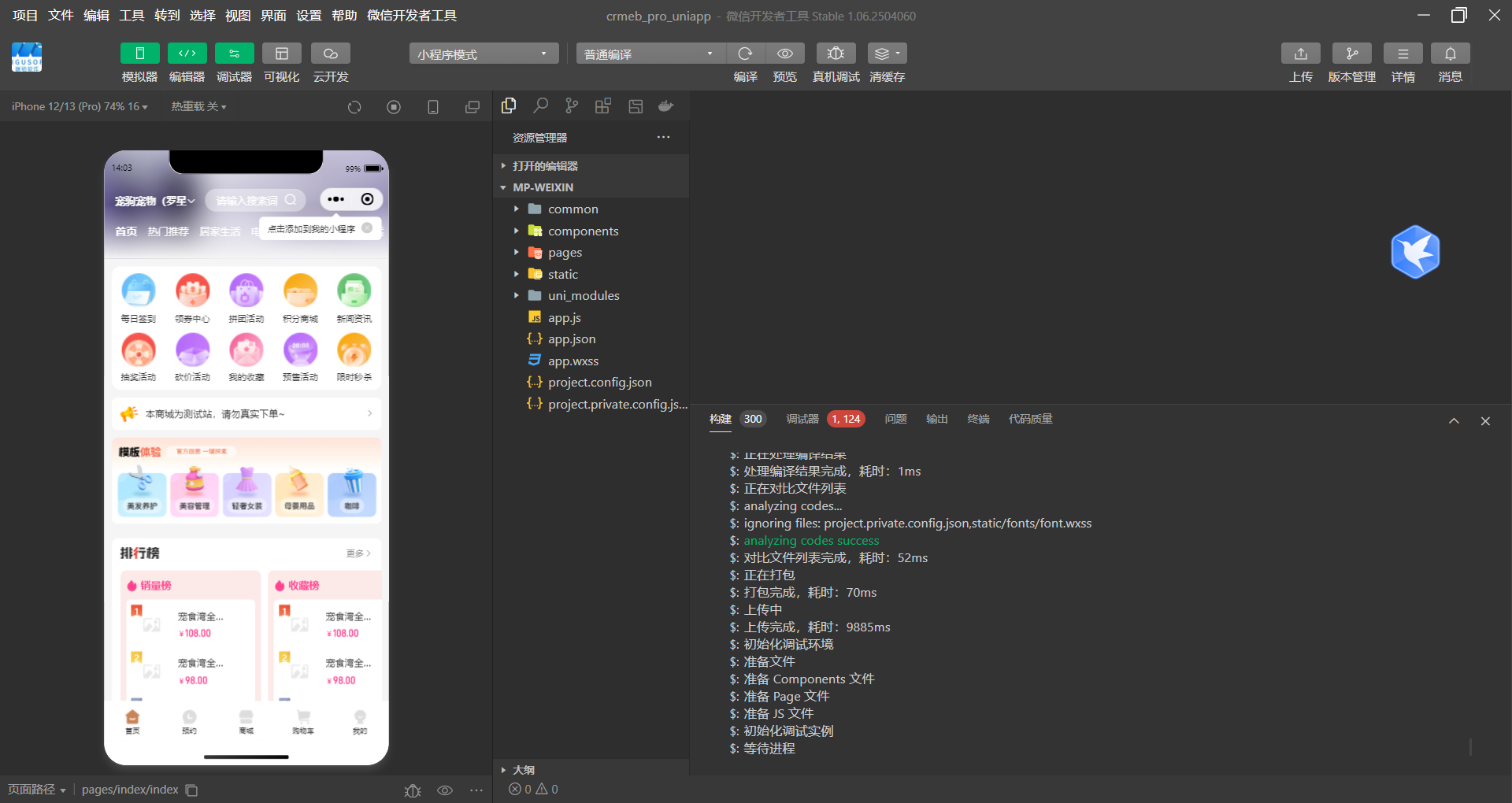This screenshot has height=803, width=1512.
Task: Open the search icon in sidebar
Action: coord(540,106)
